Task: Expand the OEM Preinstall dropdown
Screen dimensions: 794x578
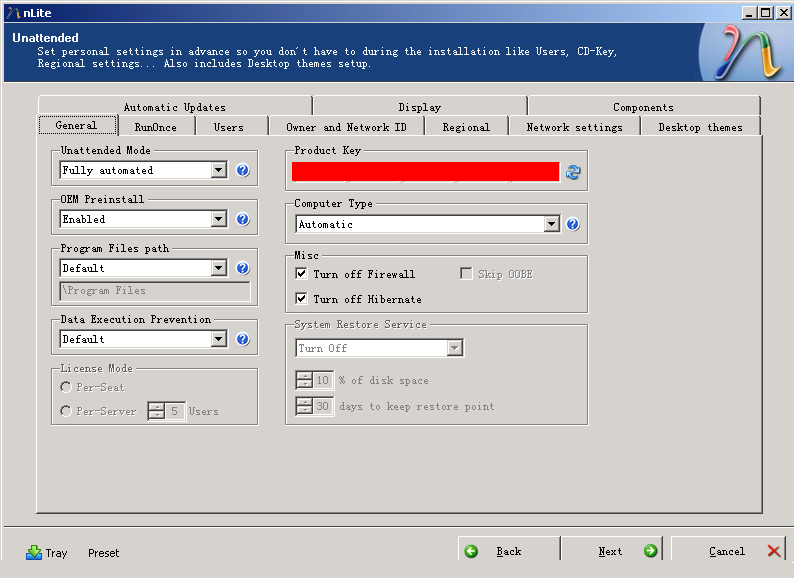Action: point(219,219)
